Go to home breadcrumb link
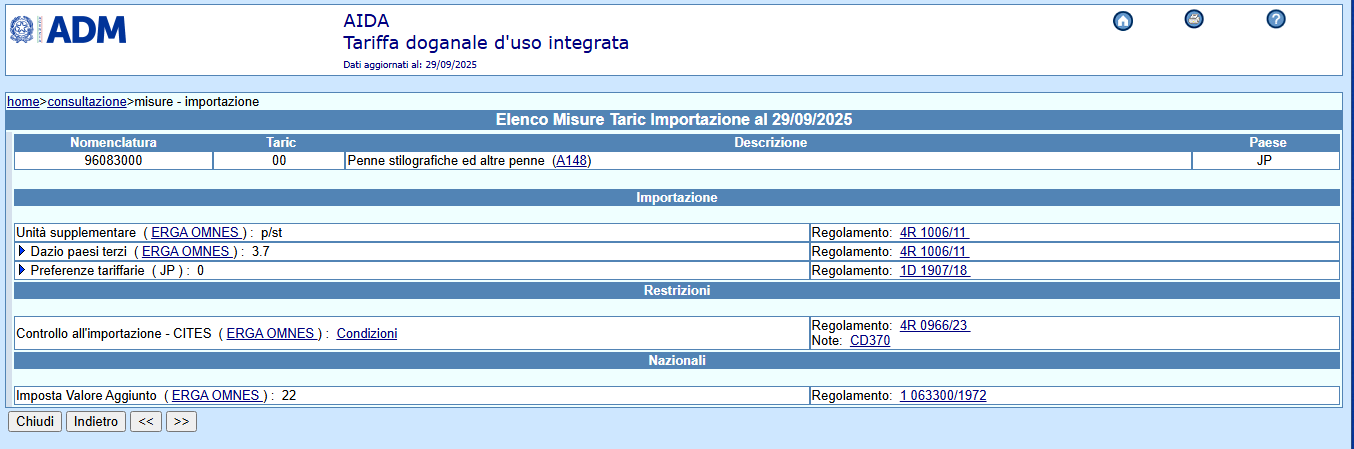The width and height of the screenshot is (1354, 449). point(23,101)
